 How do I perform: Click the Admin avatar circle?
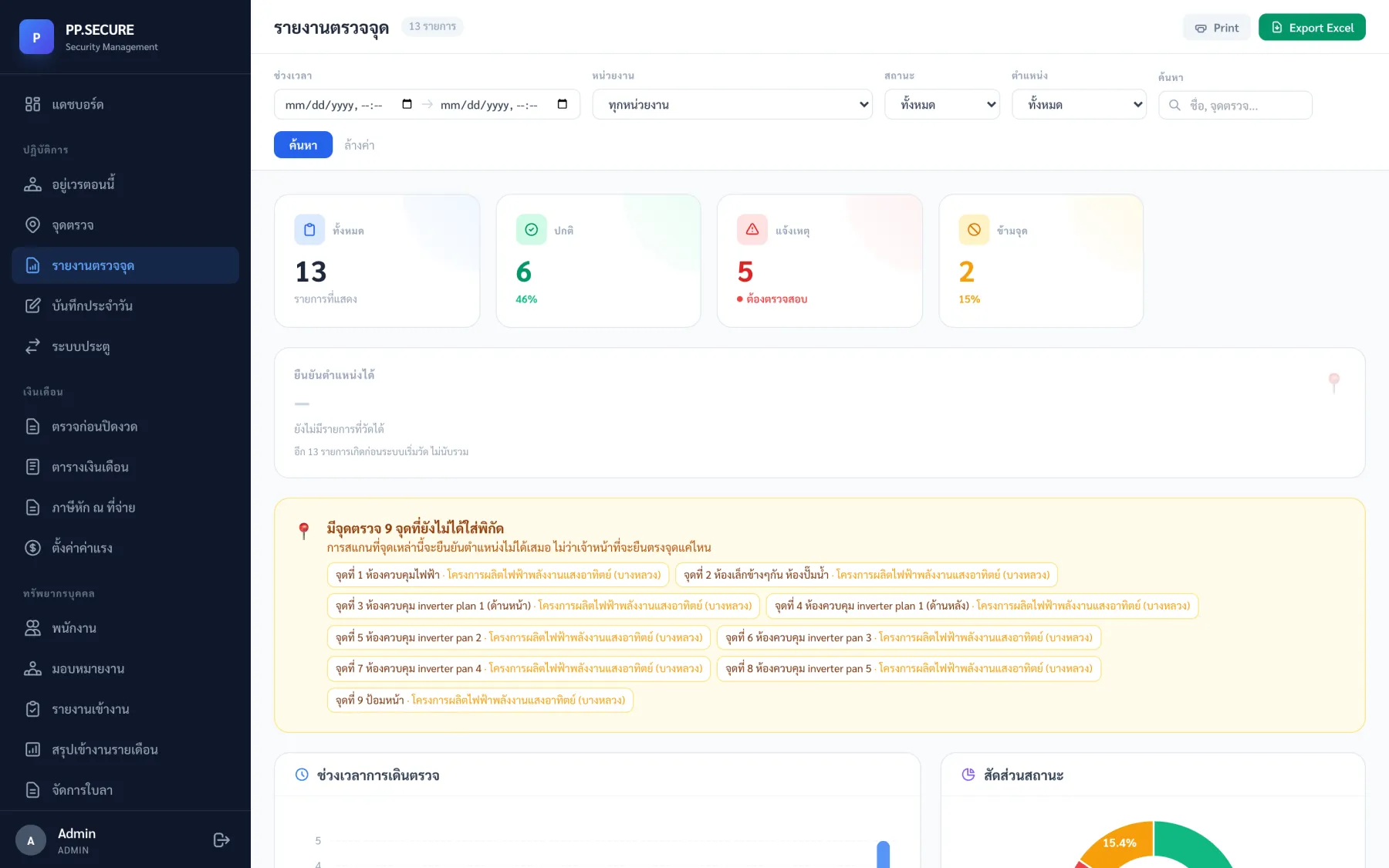[31, 840]
